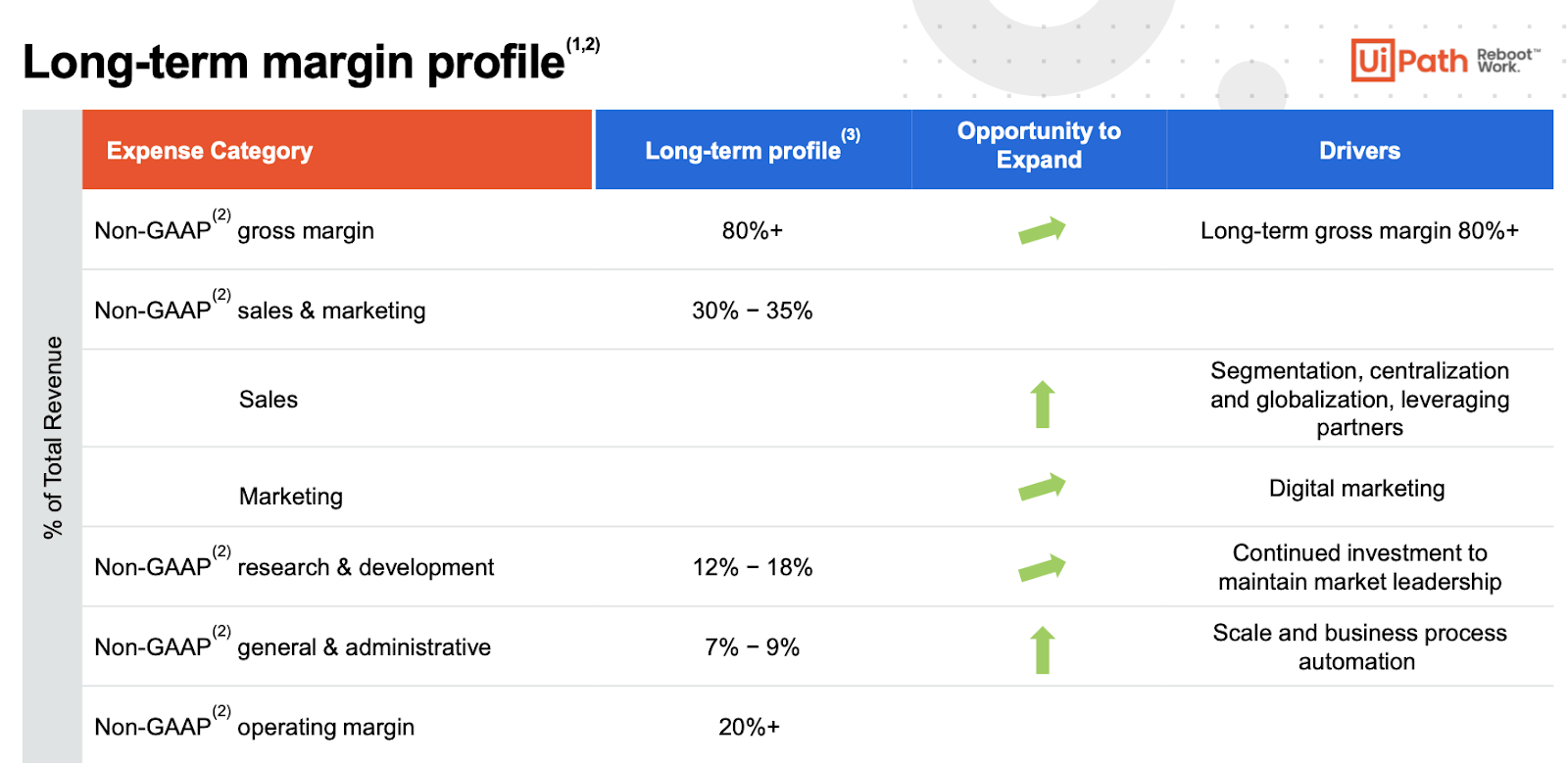Click the green arrow in gross margin row
Viewport: 1568px width, 763px height.
click(1041, 231)
